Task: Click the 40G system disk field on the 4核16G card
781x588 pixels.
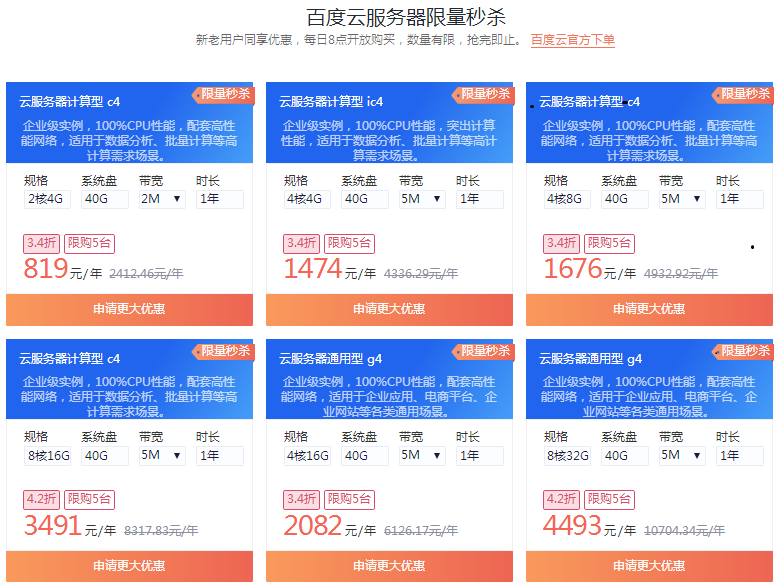Action: point(365,456)
